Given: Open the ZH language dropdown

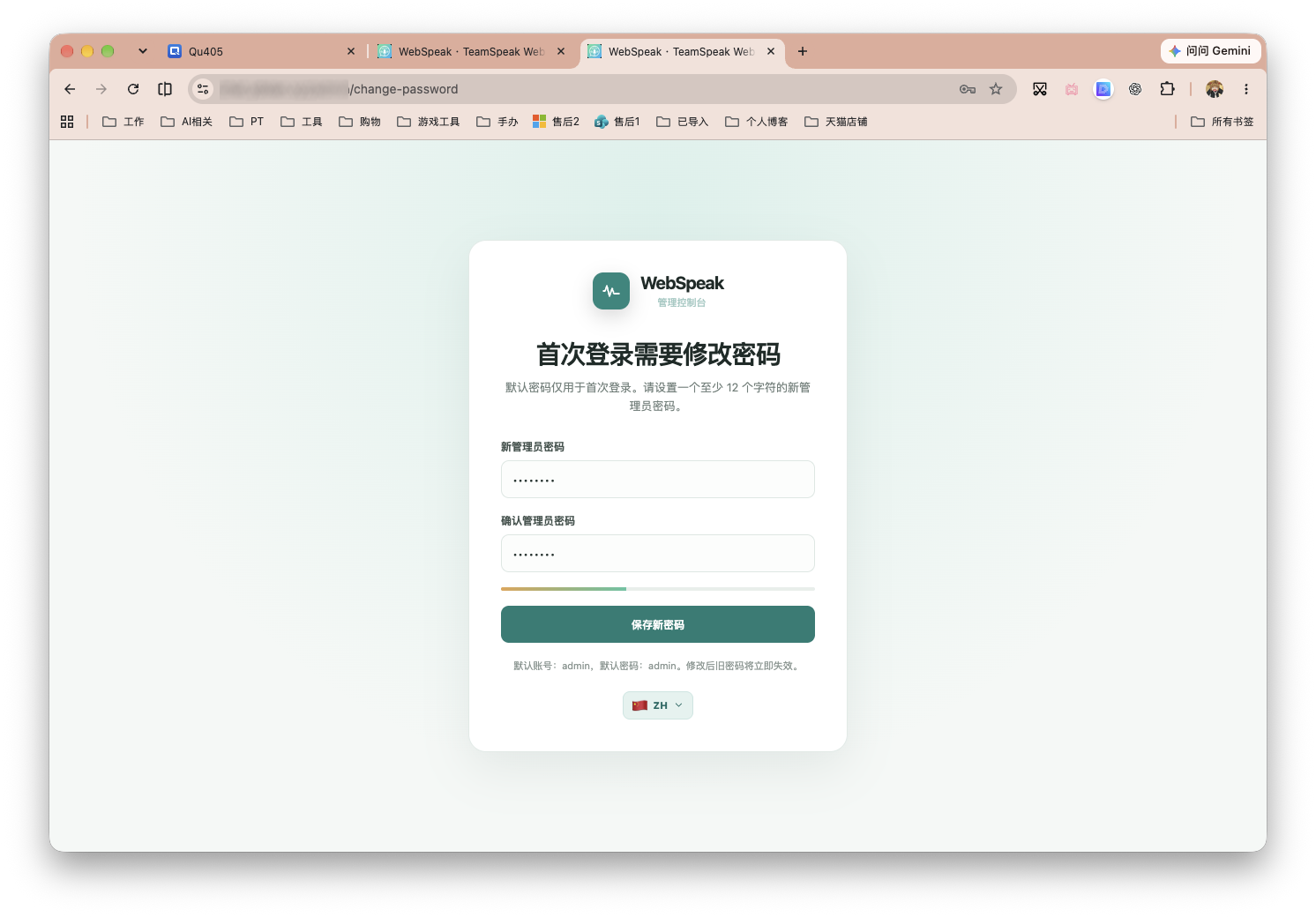Looking at the screenshot, I should (658, 705).
